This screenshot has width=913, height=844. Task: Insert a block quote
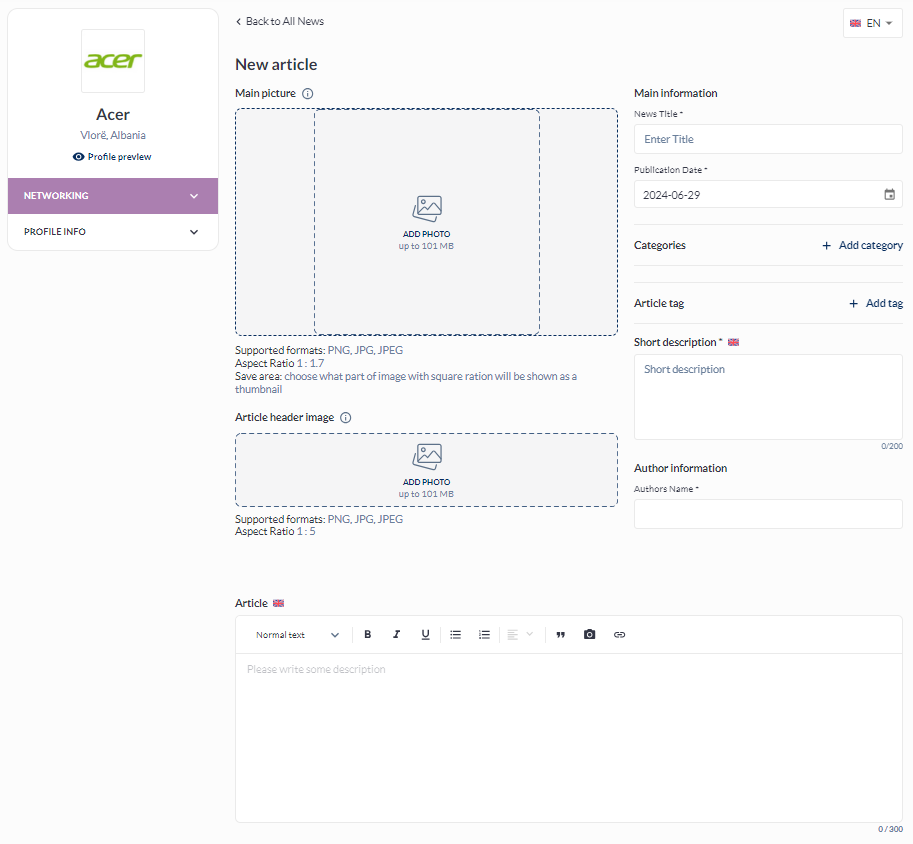coord(560,635)
